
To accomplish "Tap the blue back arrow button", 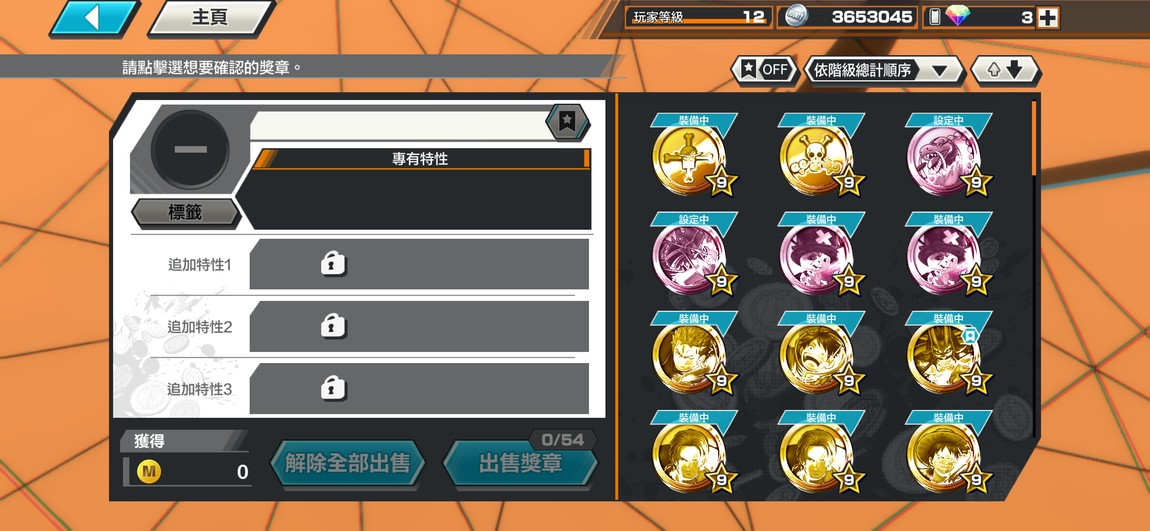I will click(95, 18).
